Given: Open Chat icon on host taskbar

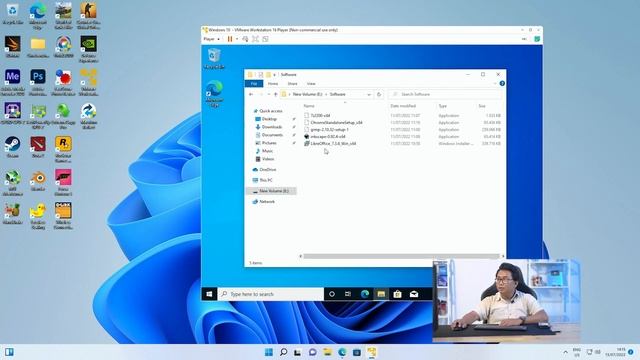Looking at the screenshot, I should (x=313, y=352).
